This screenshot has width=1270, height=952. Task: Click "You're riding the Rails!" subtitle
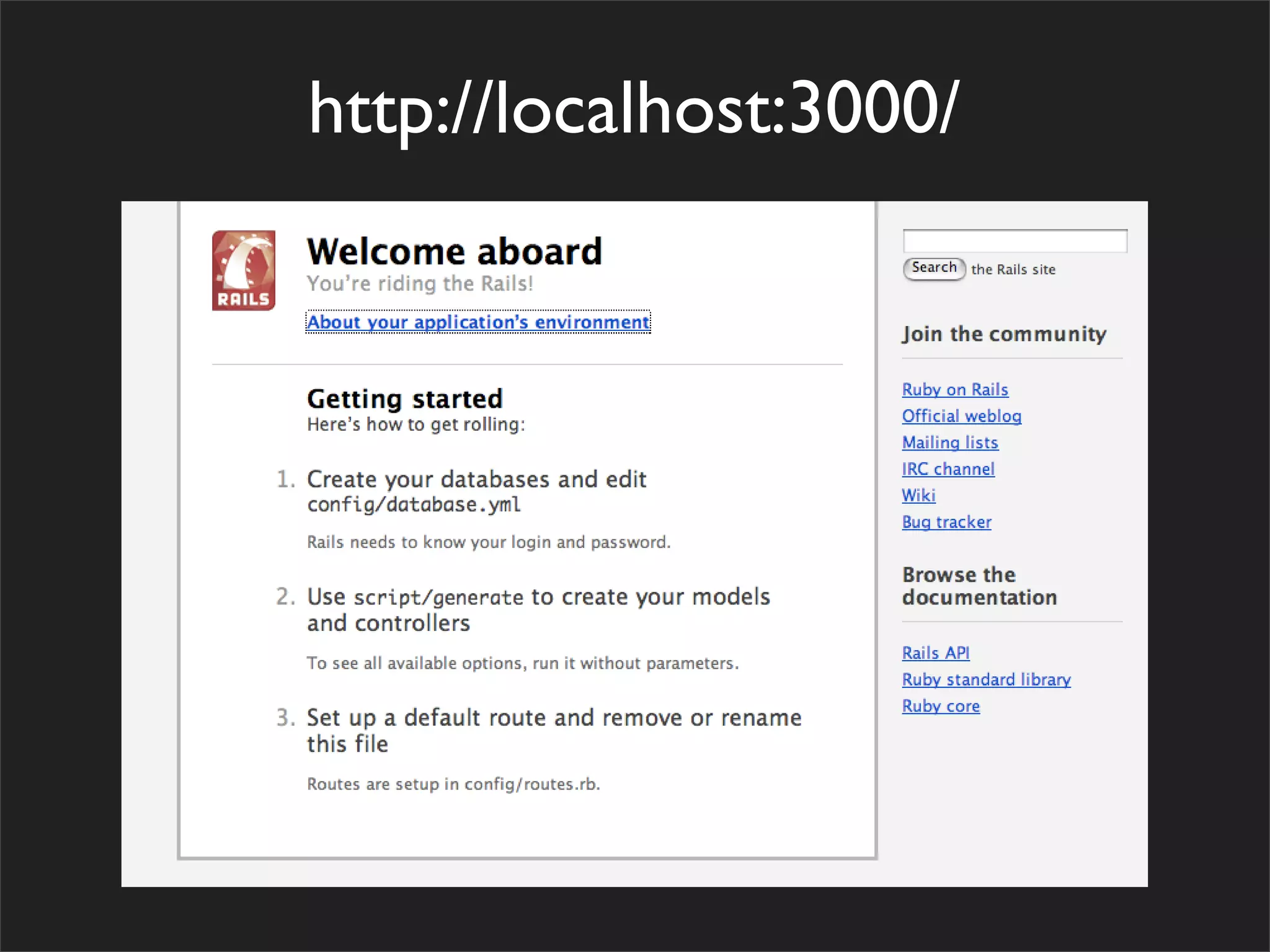click(x=420, y=283)
